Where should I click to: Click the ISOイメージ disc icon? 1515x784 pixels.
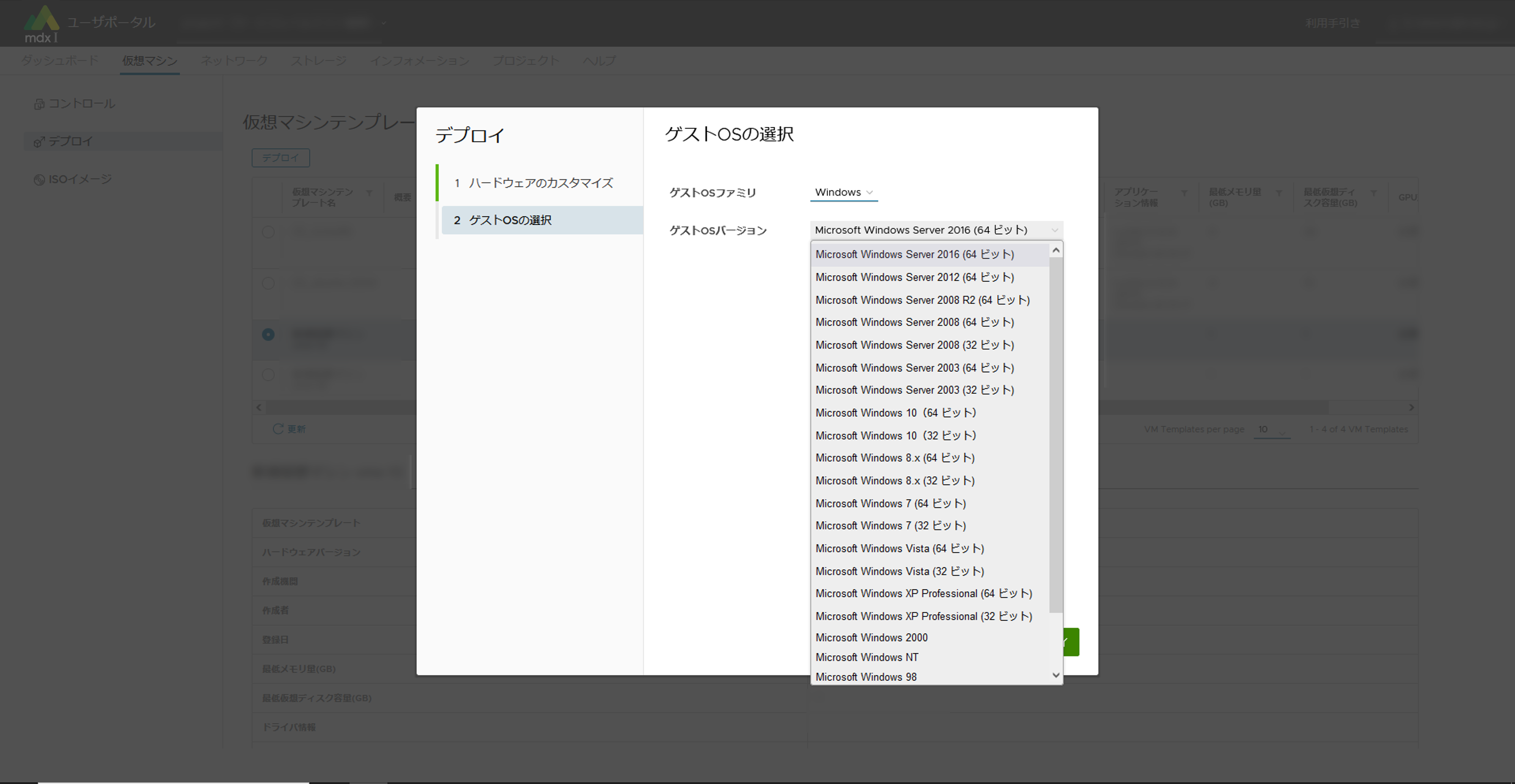click(x=39, y=180)
